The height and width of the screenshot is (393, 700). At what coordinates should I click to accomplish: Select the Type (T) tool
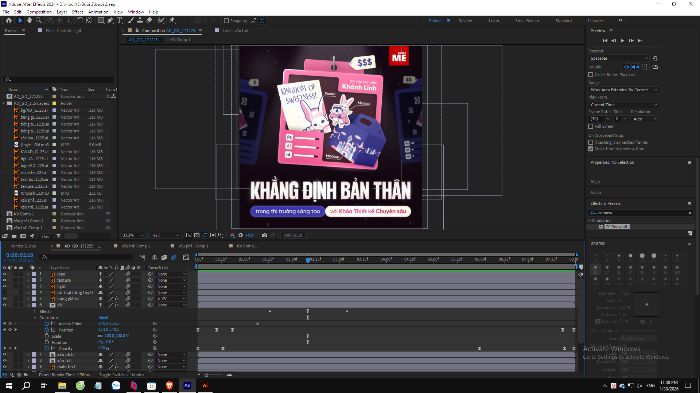click(x=120, y=21)
